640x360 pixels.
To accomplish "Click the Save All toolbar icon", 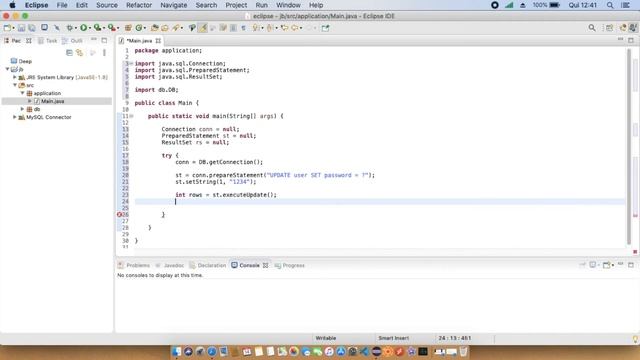I will (x=32, y=28).
